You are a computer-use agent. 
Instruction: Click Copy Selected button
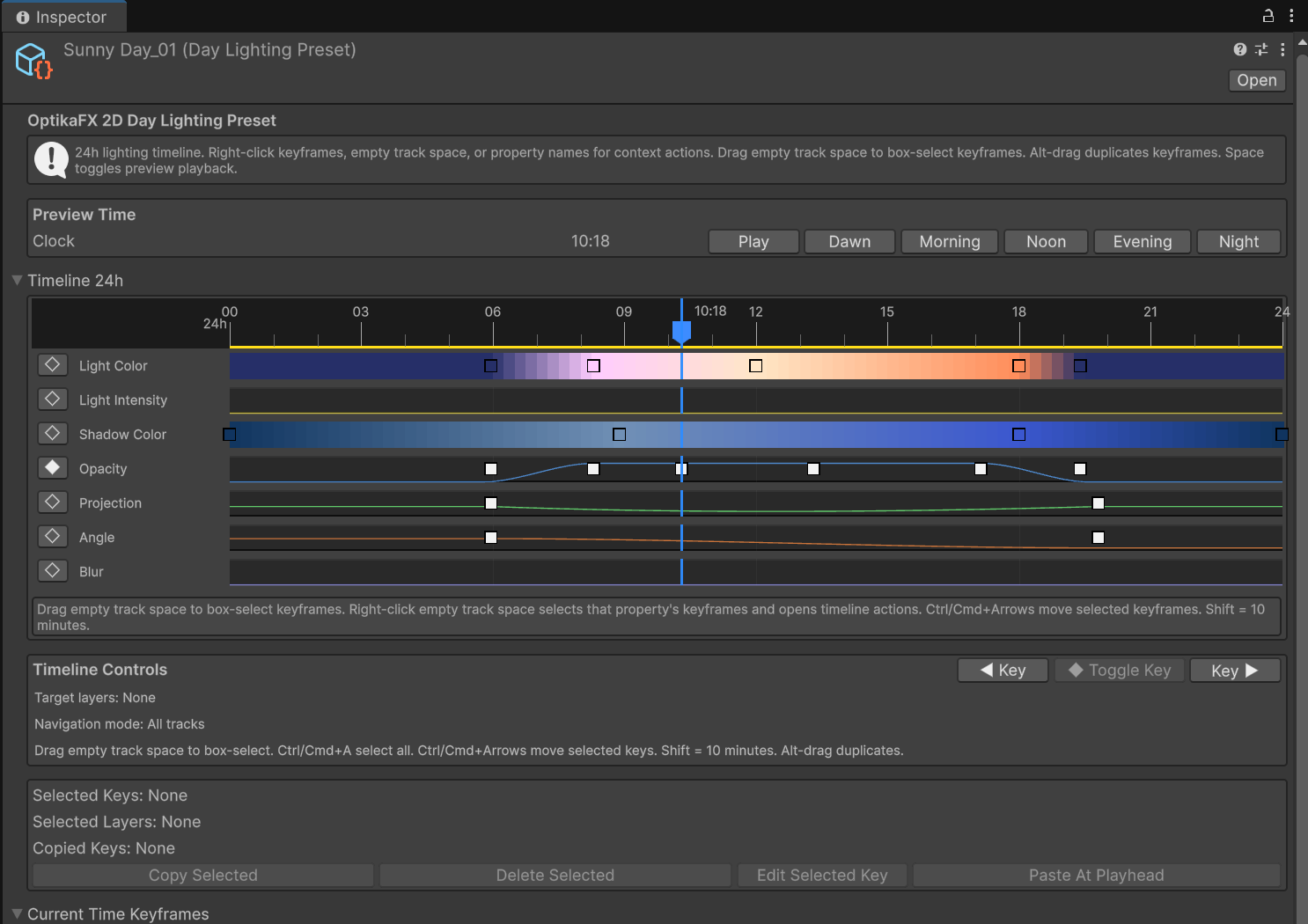[203, 876]
